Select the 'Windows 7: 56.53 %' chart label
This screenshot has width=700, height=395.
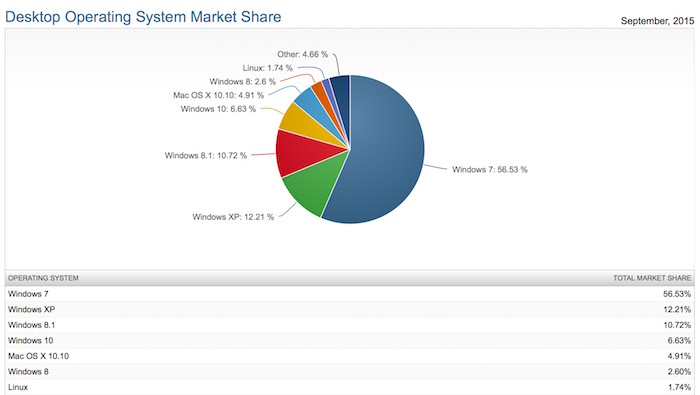[x=490, y=170]
